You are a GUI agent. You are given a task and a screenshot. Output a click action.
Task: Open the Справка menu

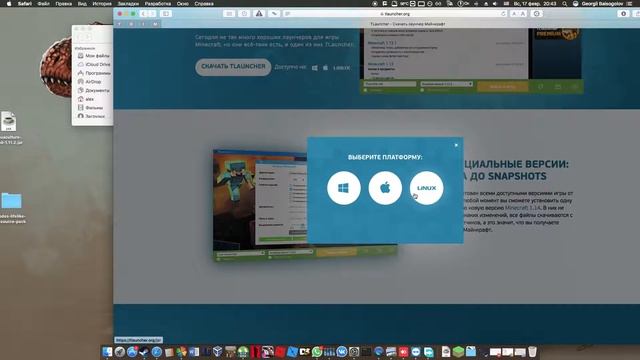pos(204,4)
